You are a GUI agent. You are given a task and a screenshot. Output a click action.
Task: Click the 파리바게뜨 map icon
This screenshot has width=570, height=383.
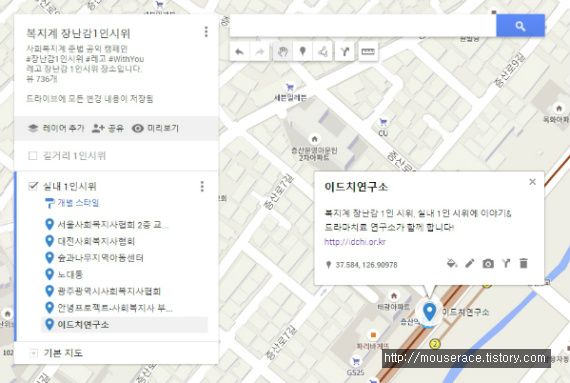(x=373, y=335)
